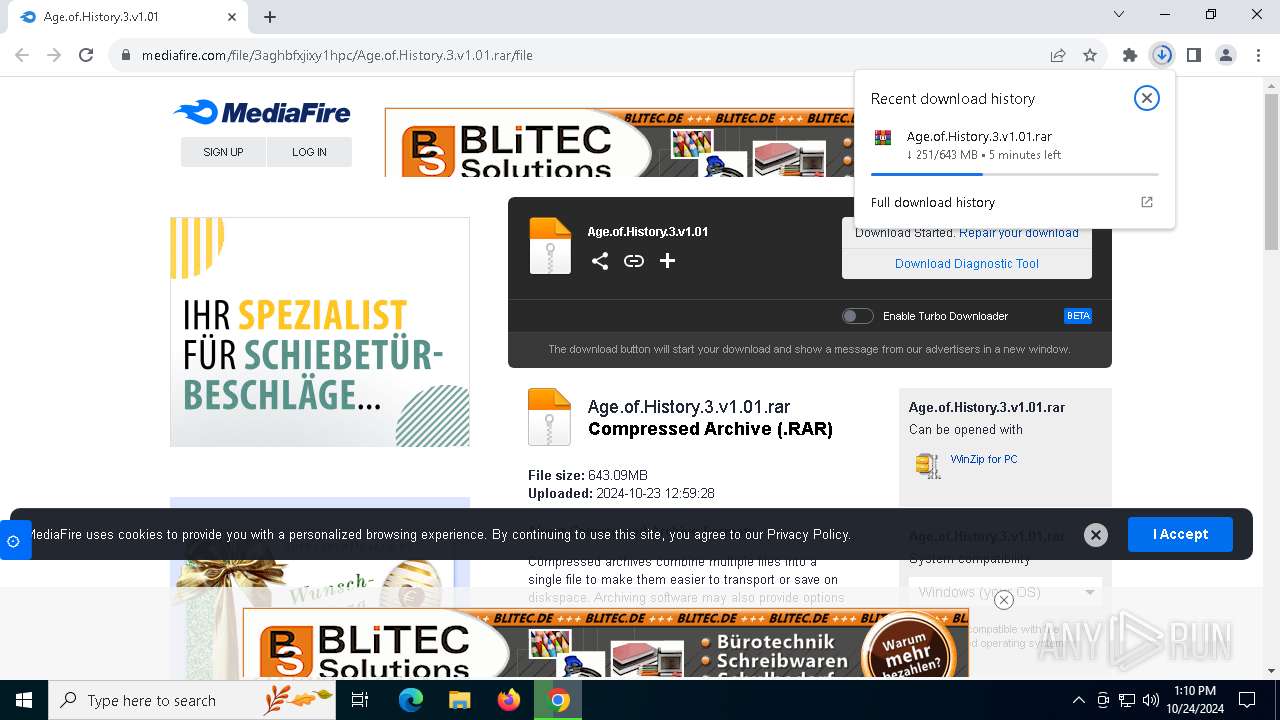Close the Age.of.History.3.v1.01 tab
Image resolution: width=1280 pixels, height=720 pixels.
click(x=232, y=17)
